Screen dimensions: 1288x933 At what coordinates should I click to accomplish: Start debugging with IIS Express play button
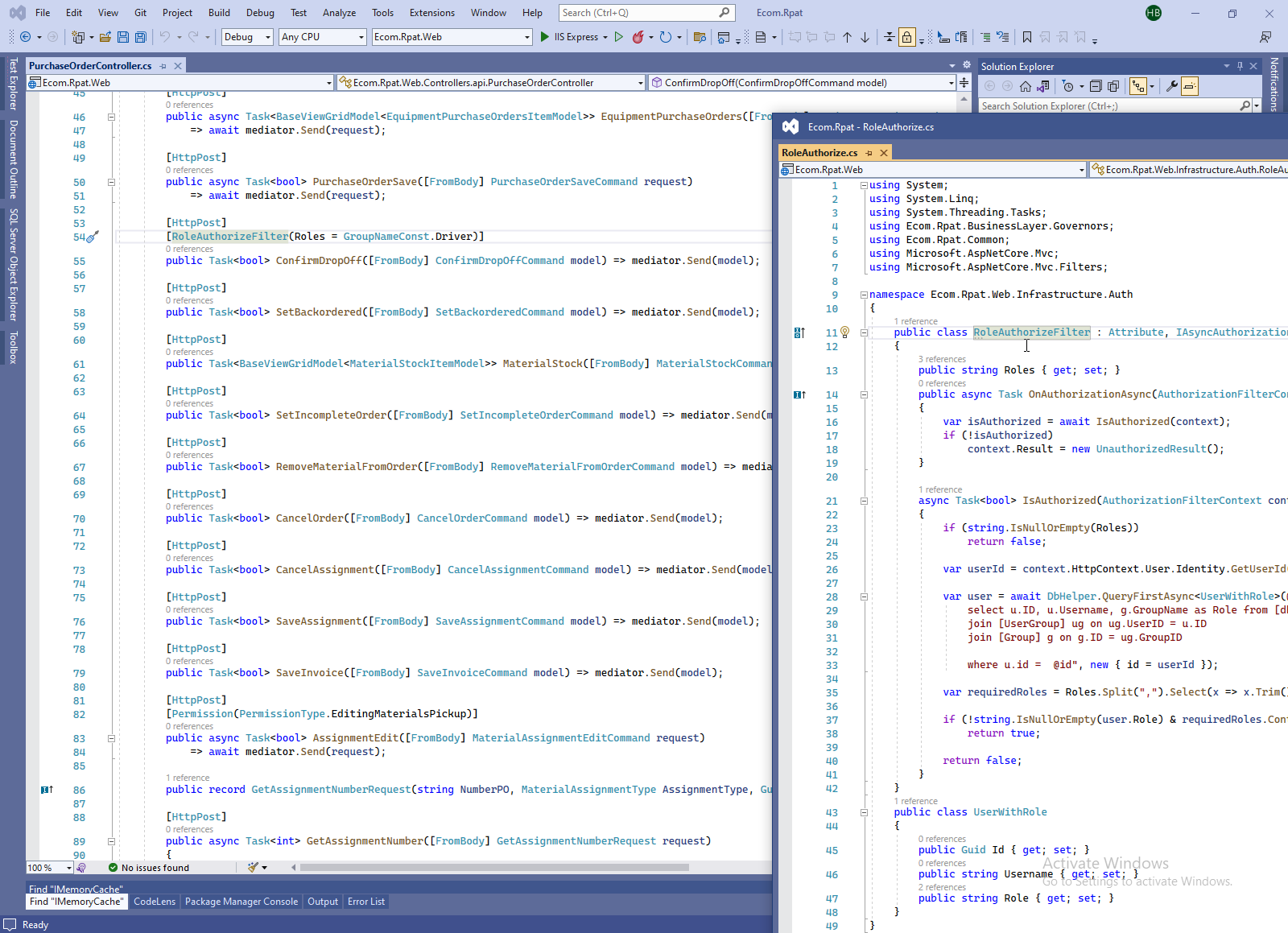tap(545, 37)
